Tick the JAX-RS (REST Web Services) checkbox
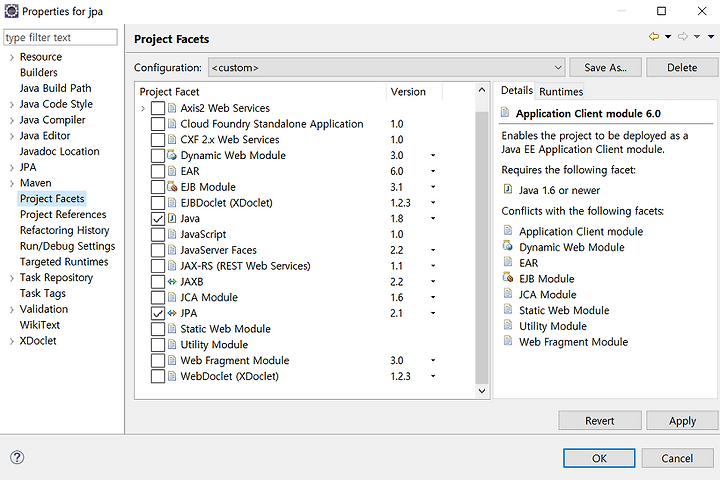720x480 pixels. [158, 266]
